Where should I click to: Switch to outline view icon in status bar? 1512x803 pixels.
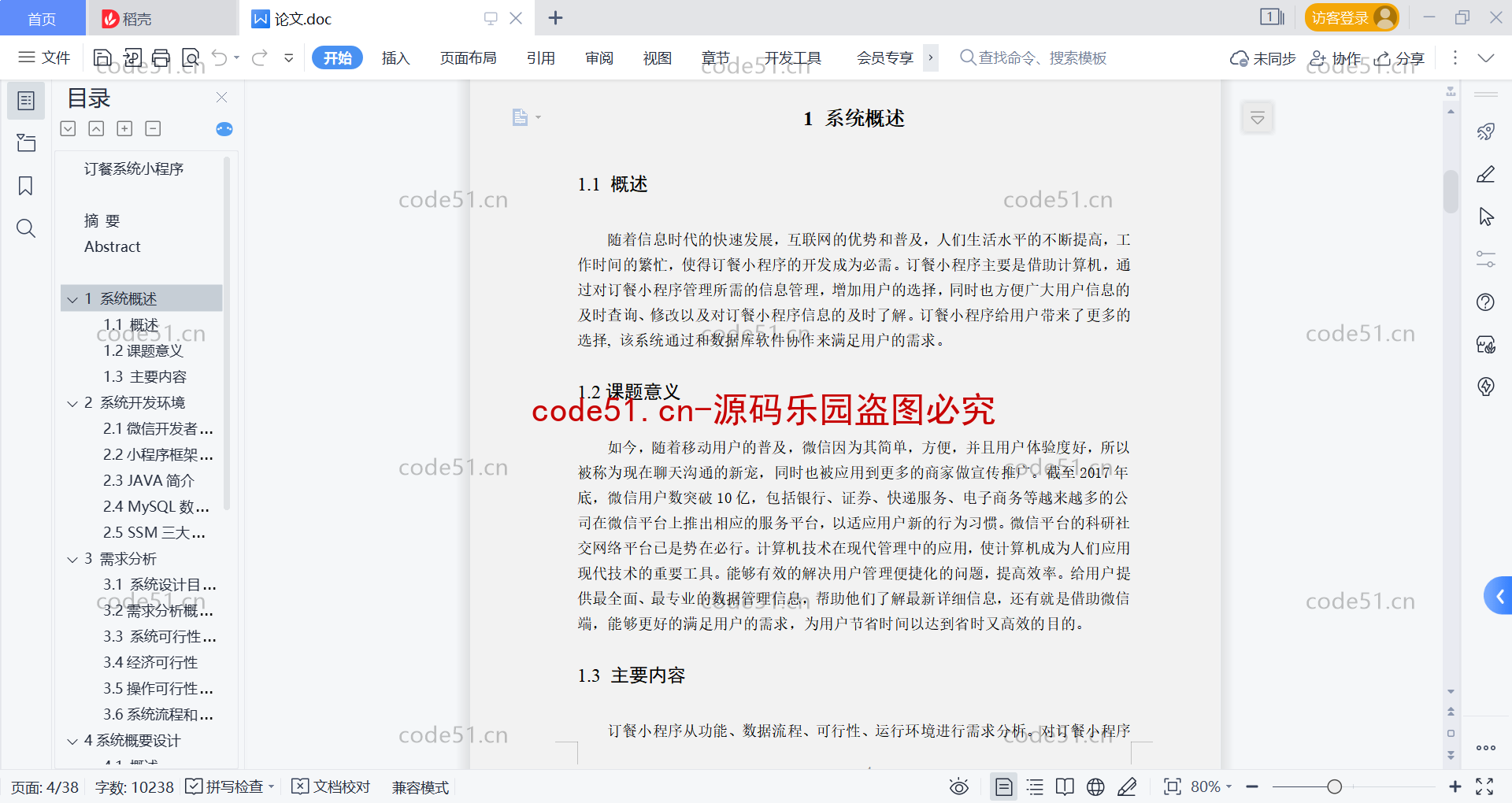point(1035,786)
